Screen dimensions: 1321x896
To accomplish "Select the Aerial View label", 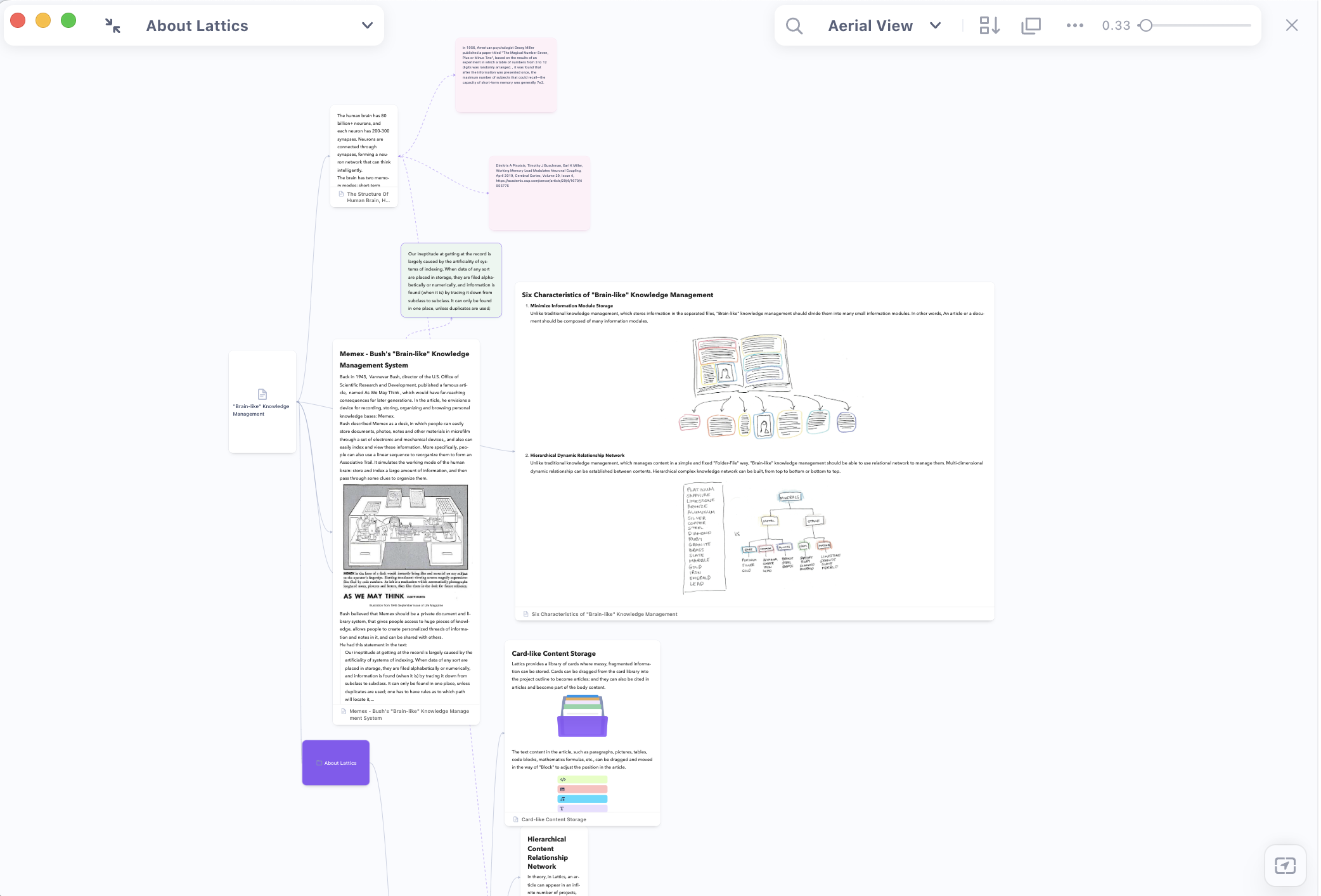I will point(870,25).
